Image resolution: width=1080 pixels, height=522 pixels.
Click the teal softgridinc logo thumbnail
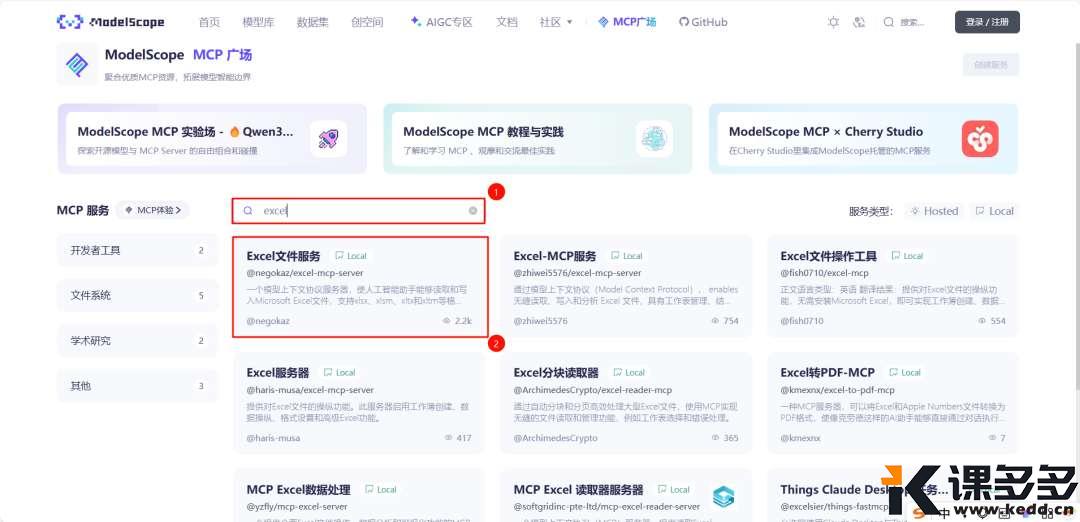click(723, 496)
